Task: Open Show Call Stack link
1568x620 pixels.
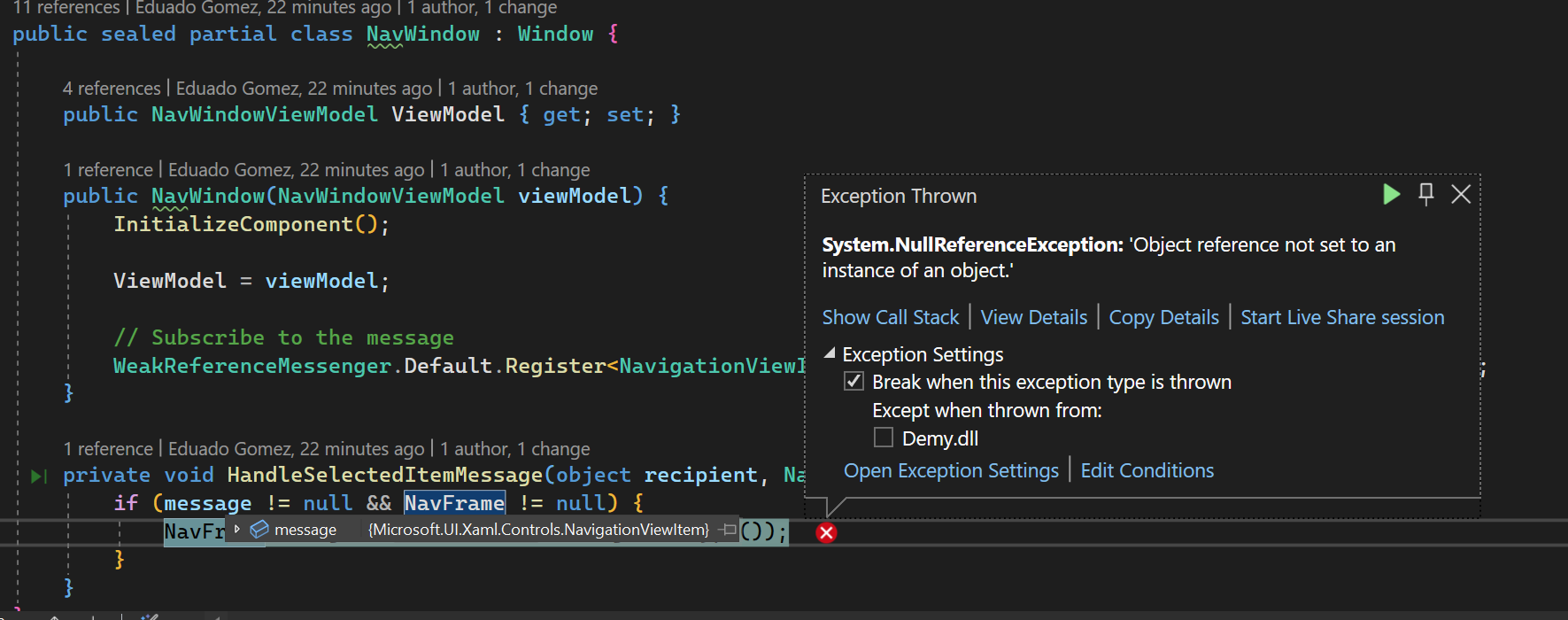Action: click(x=890, y=317)
